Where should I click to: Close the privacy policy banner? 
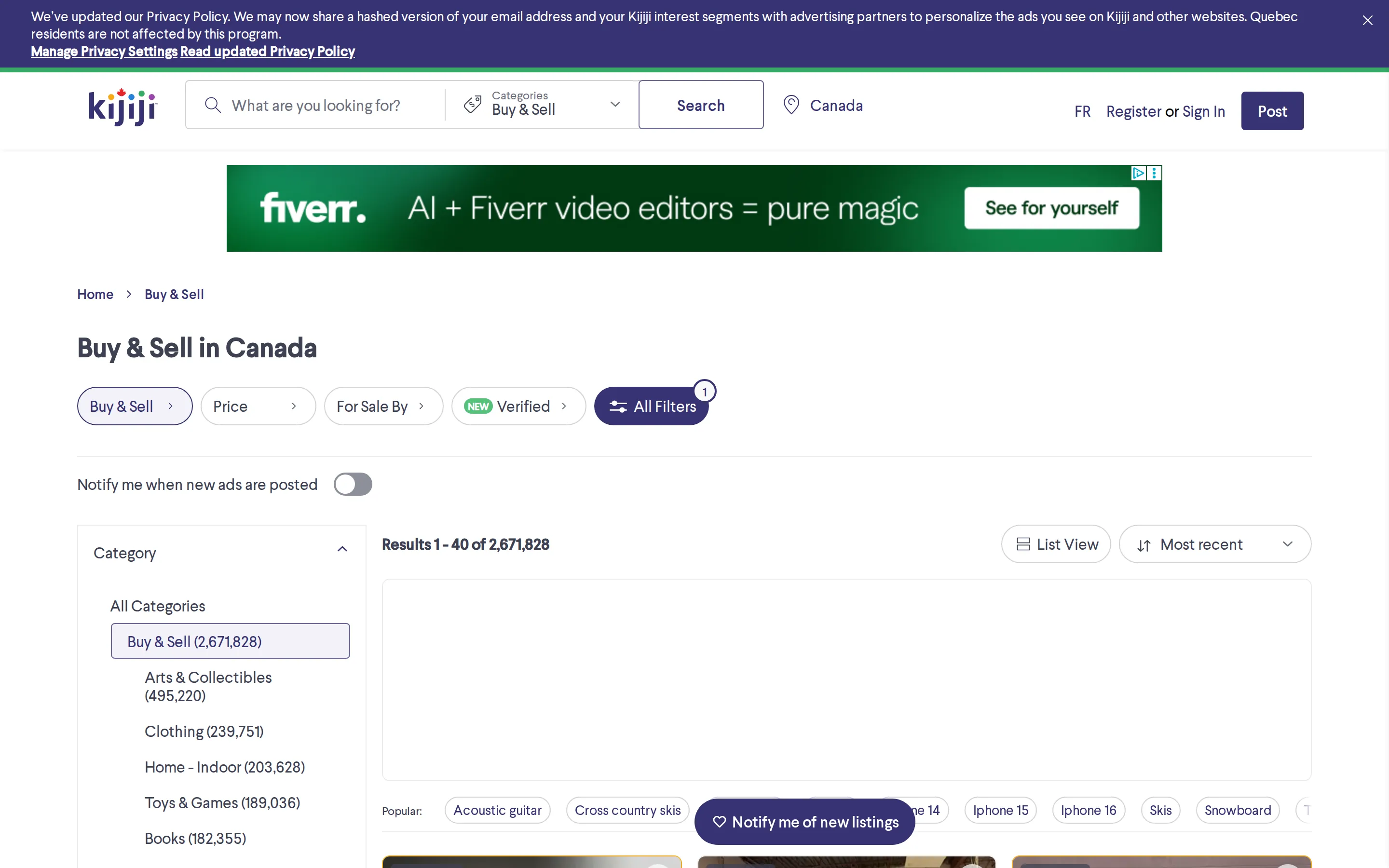click(1367, 21)
